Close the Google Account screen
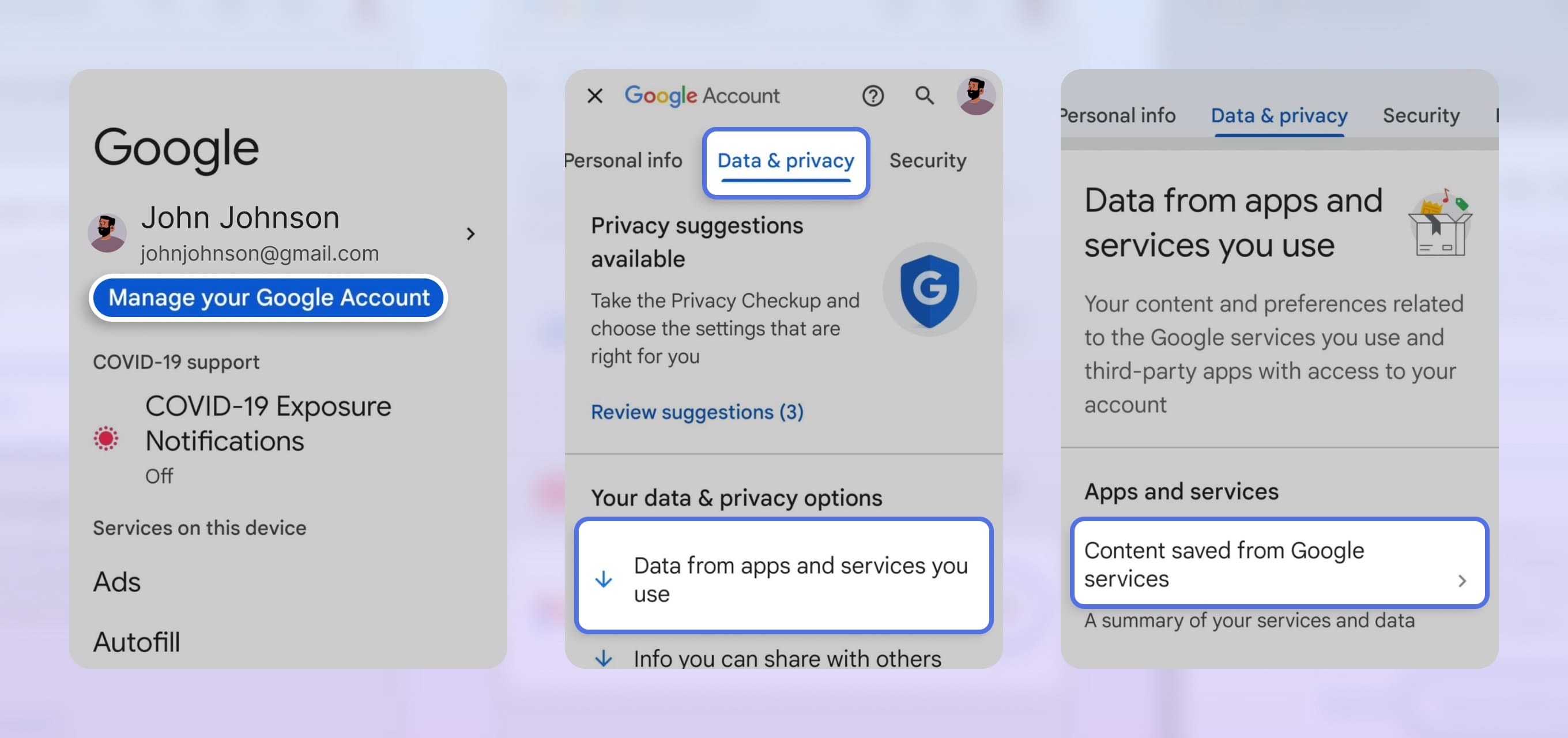 pyautogui.click(x=594, y=96)
